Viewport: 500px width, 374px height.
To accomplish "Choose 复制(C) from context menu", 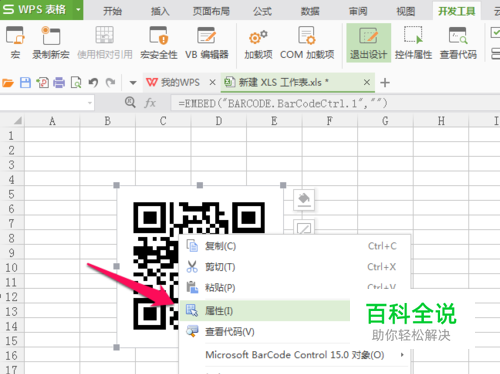I will pos(295,246).
